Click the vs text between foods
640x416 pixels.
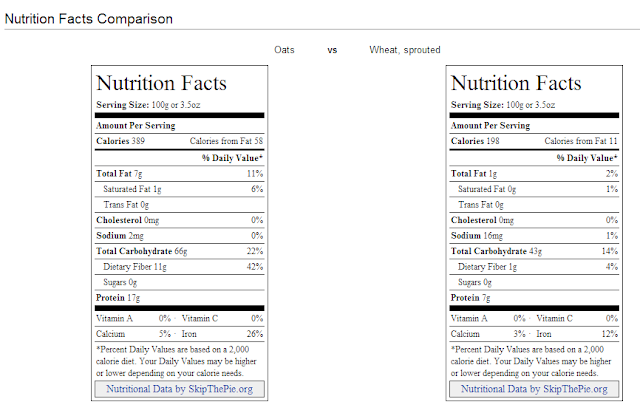(332, 50)
